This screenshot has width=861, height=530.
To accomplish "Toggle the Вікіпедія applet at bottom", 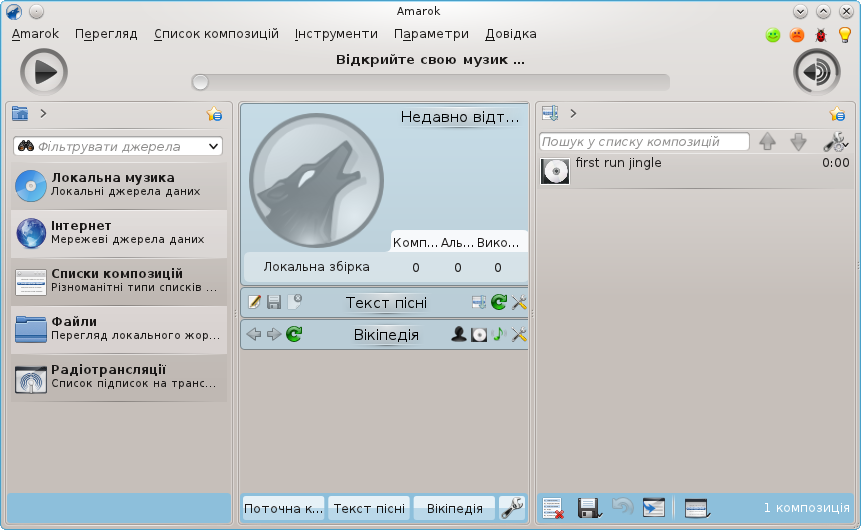I will pyautogui.click(x=455, y=508).
